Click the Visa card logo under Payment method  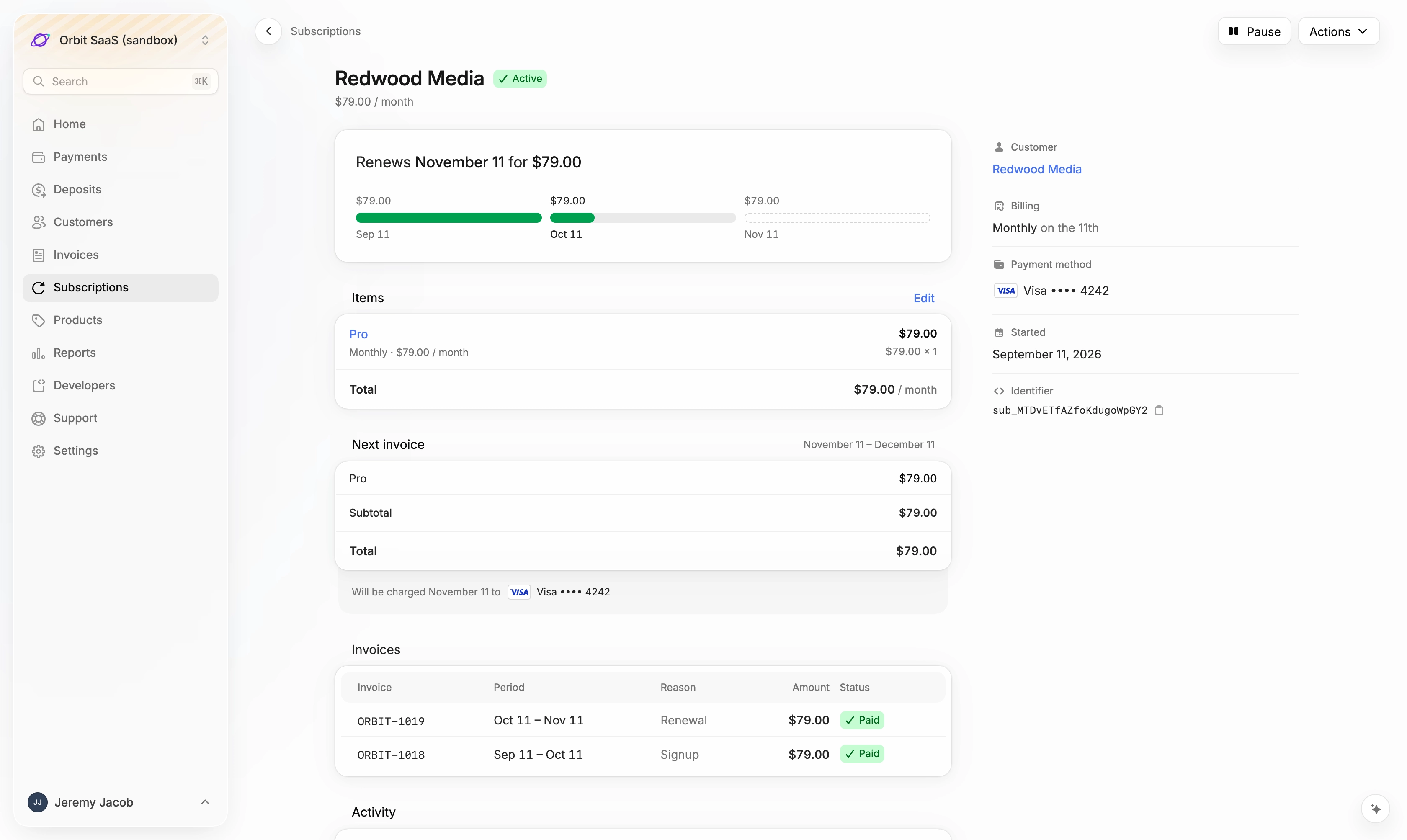point(1006,291)
